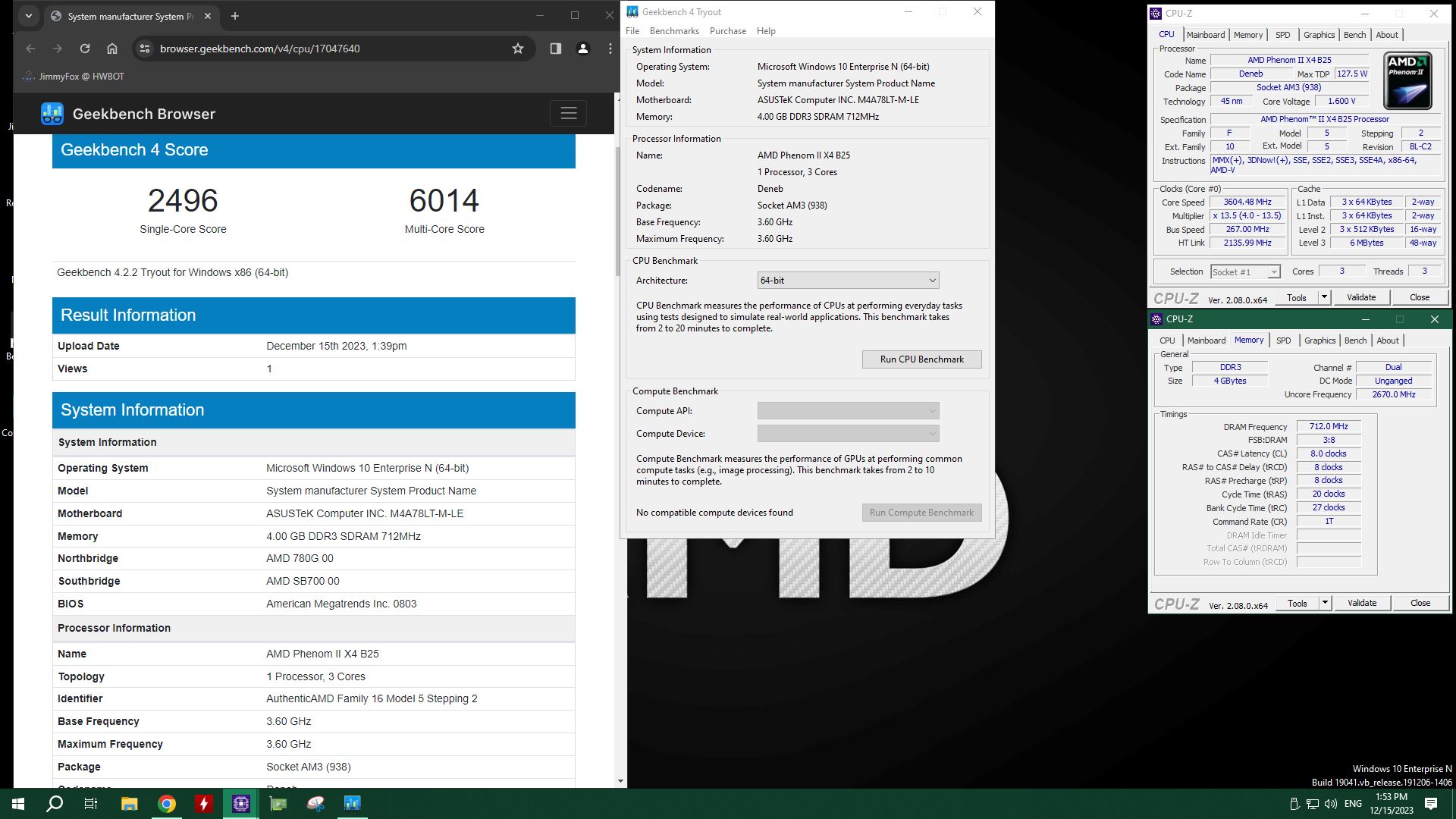Viewport: 1456px width, 819px height.
Task: Open Snipping Tool from the taskbar
Action: 315,804
